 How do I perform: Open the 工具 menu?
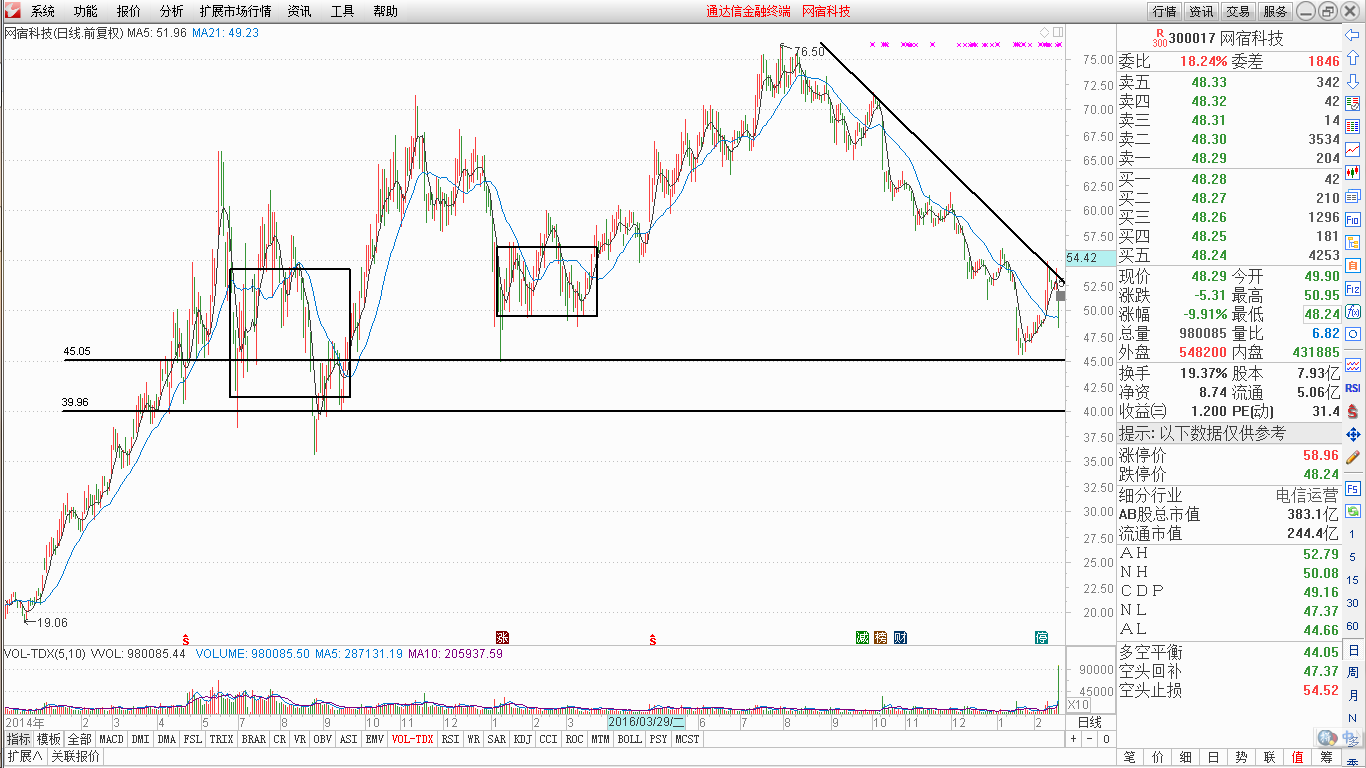click(342, 11)
